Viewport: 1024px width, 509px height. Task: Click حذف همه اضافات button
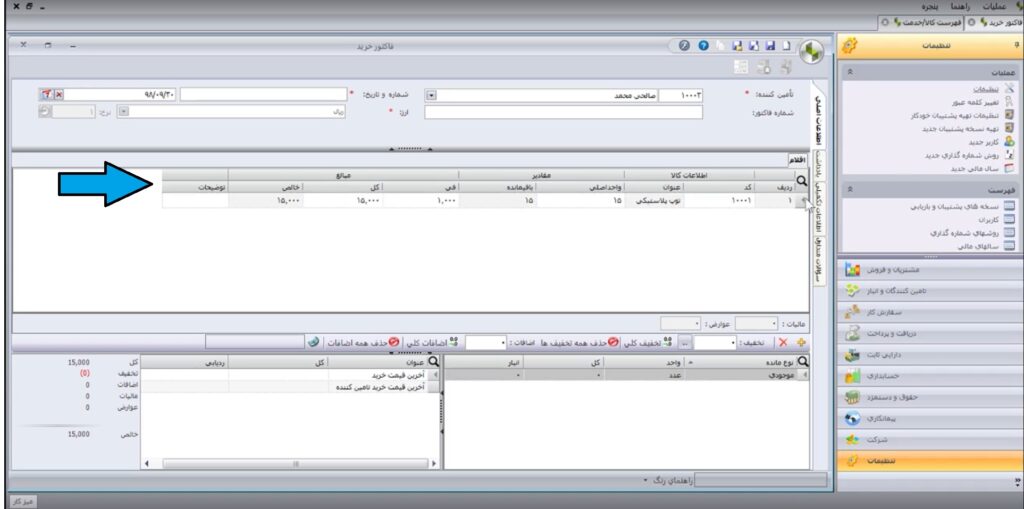[362, 342]
